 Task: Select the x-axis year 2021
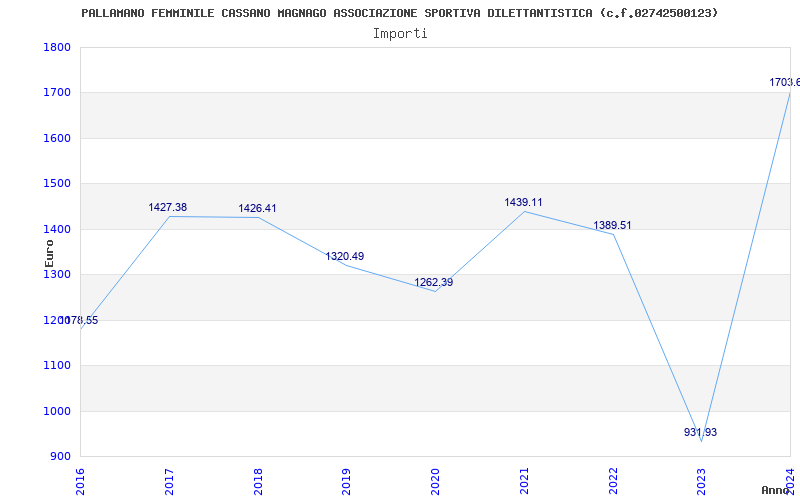coord(524,481)
